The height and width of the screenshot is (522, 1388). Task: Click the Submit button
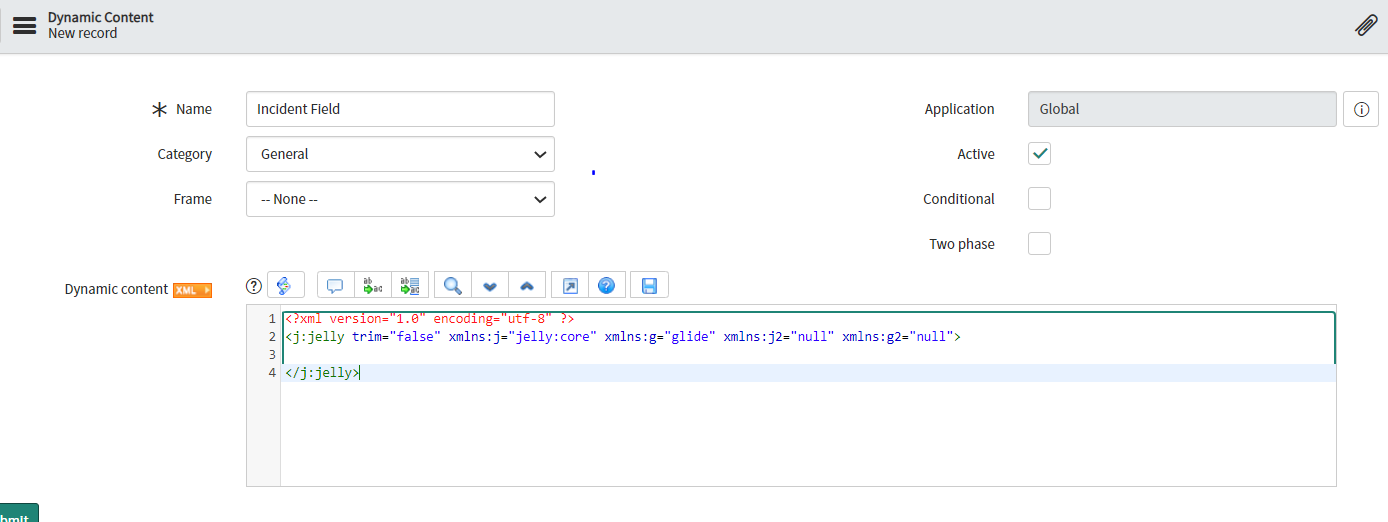click(x=17, y=514)
